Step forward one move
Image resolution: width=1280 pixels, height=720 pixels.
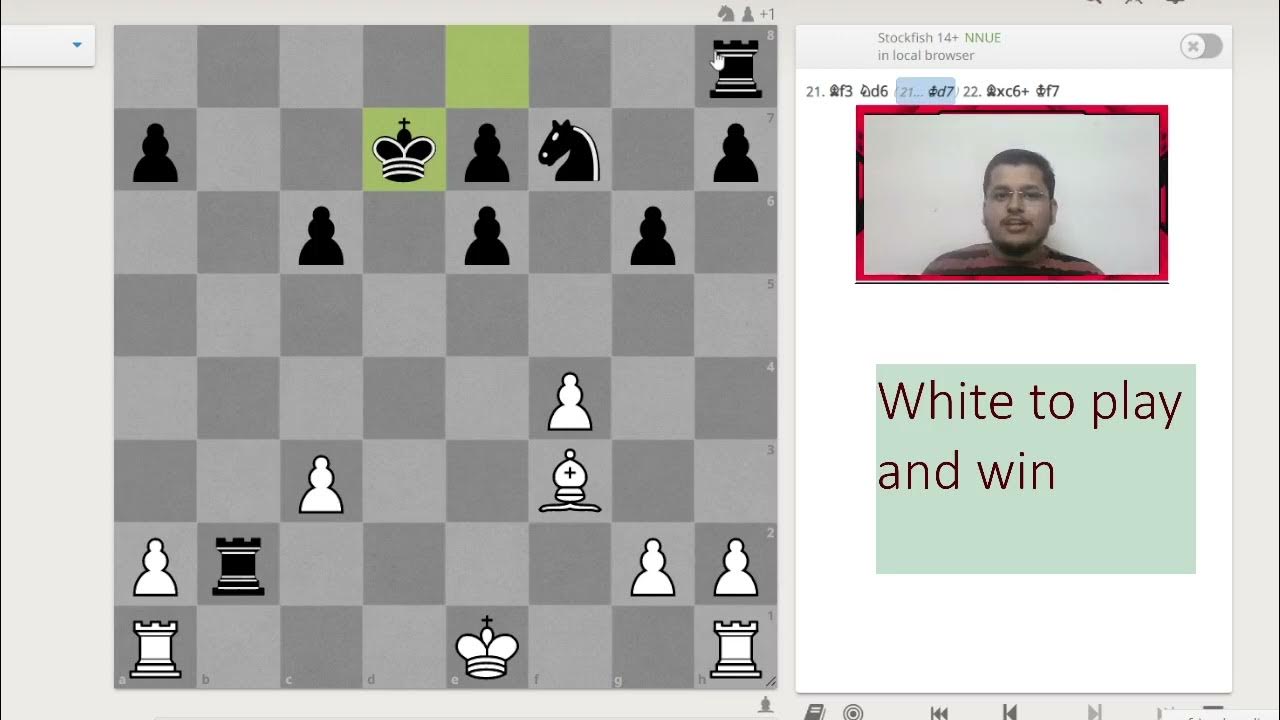pyautogui.click(x=1095, y=712)
